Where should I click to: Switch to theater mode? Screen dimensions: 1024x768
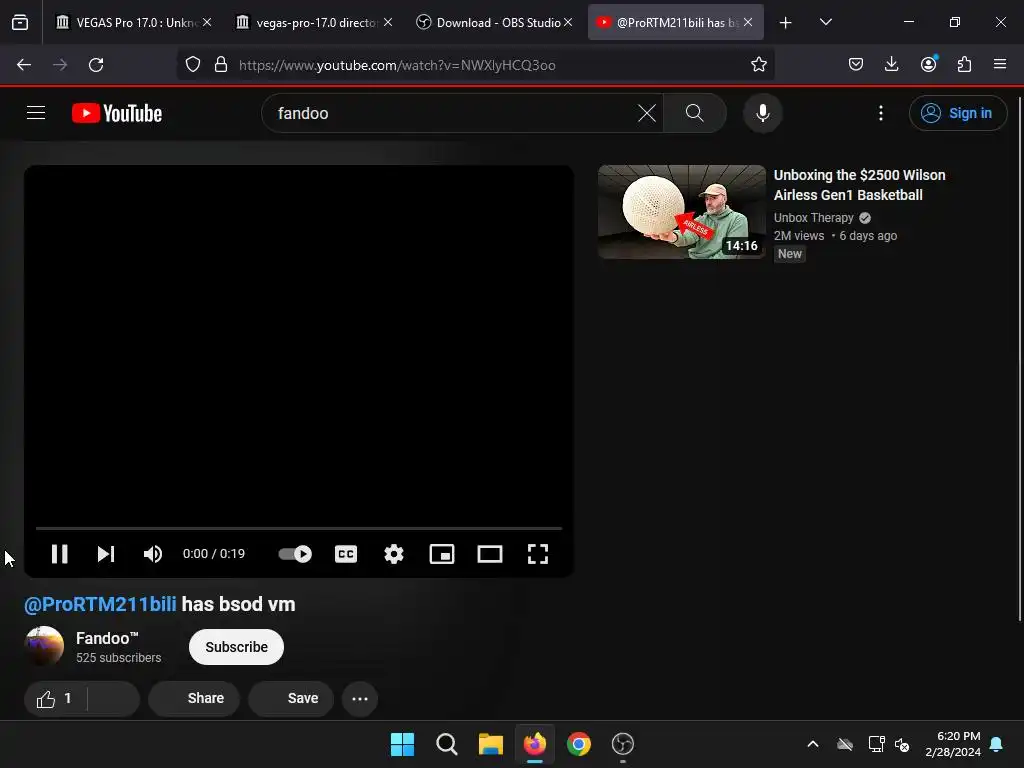click(x=490, y=554)
